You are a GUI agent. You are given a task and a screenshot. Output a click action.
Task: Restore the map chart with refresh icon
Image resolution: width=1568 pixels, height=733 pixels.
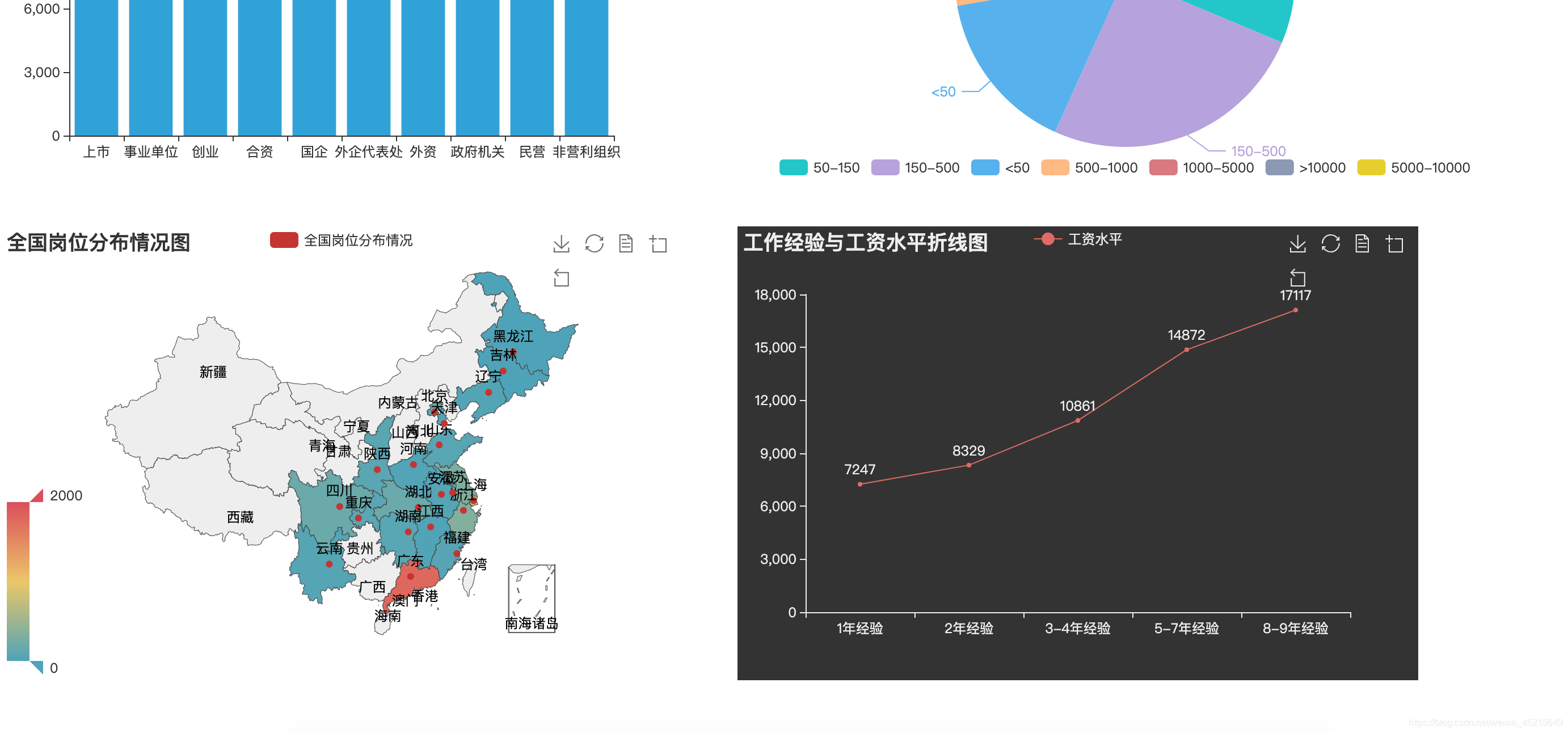pos(594,243)
